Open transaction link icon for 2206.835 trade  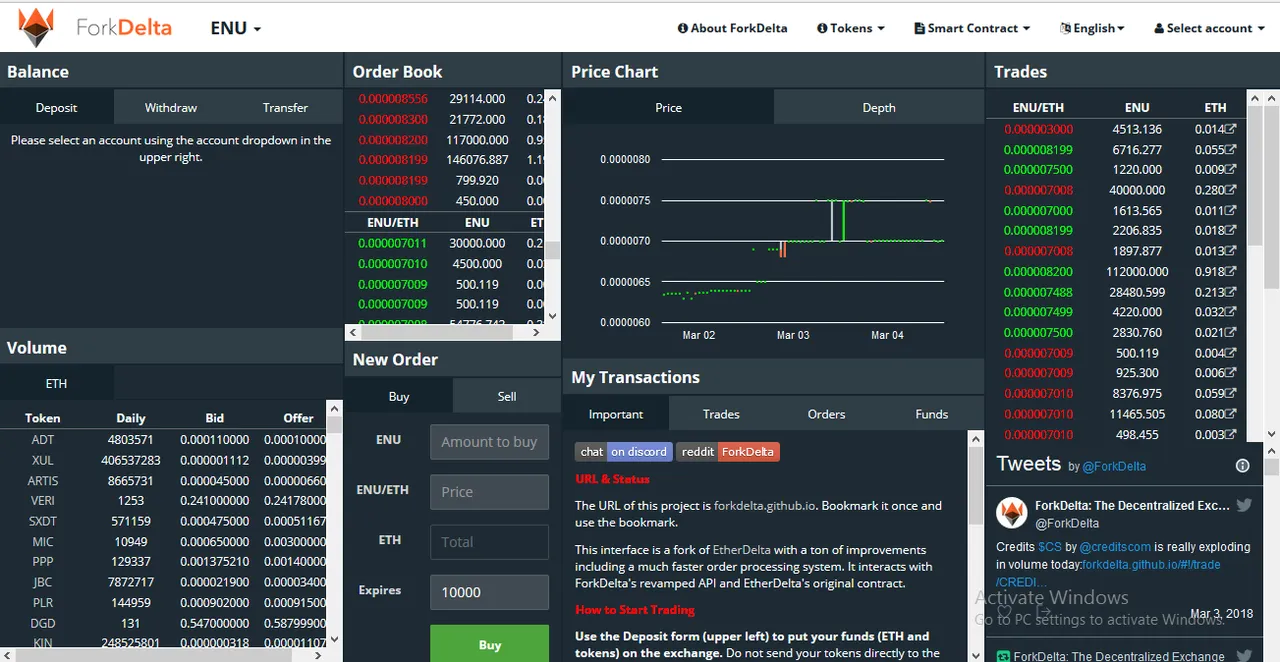[x=1231, y=231]
